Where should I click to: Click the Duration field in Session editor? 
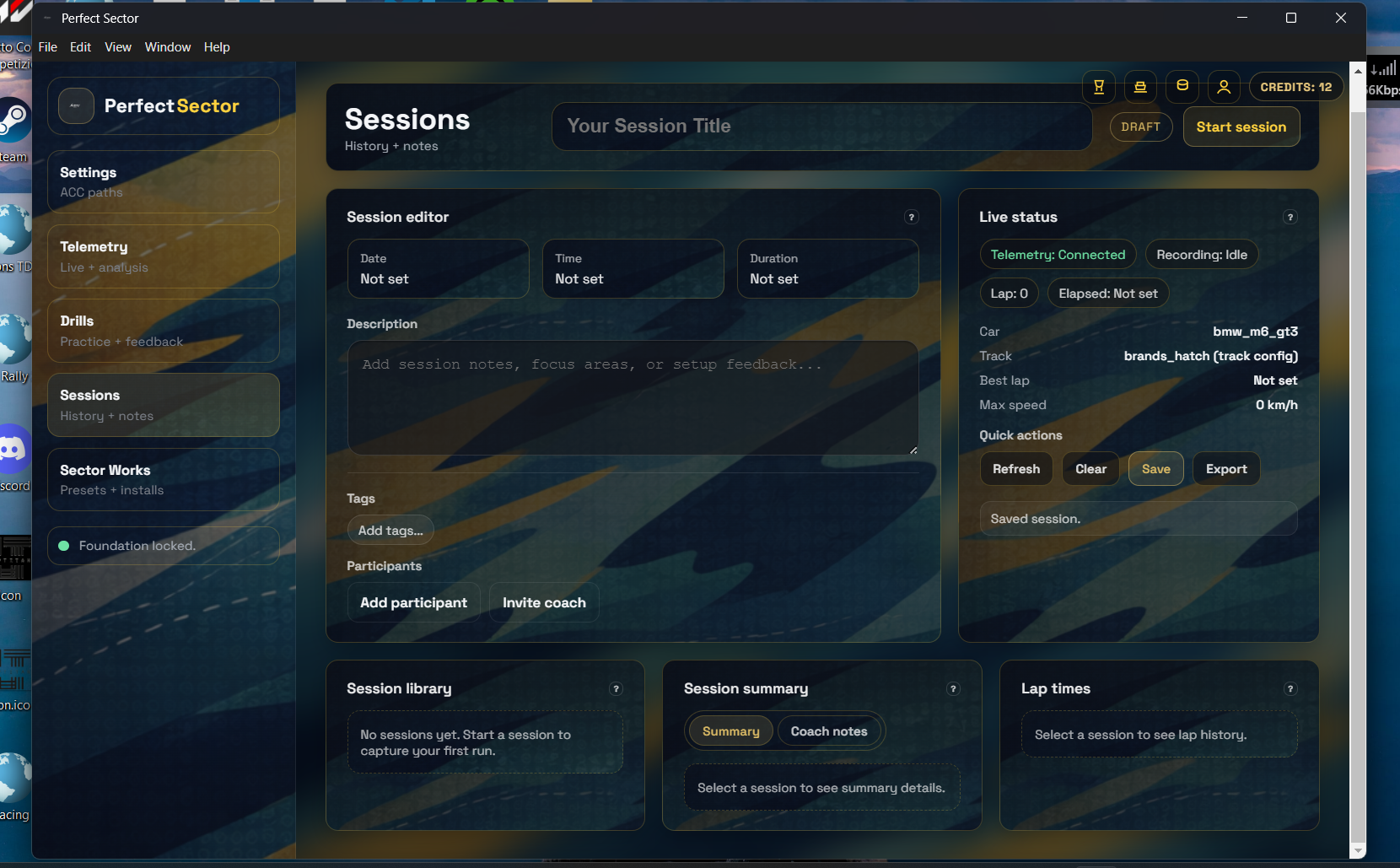(x=828, y=269)
